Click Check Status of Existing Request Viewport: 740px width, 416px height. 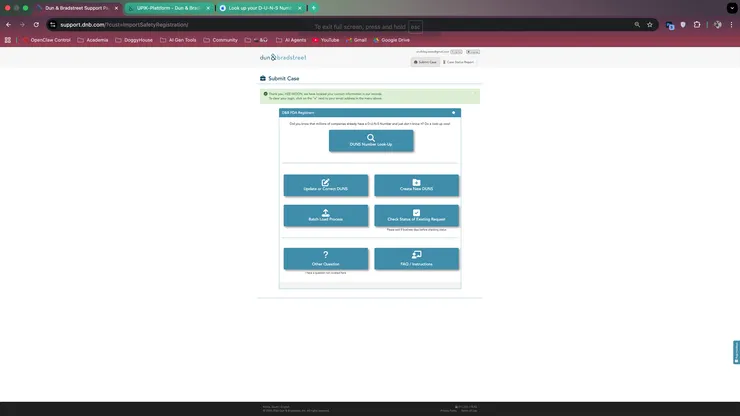click(416, 215)
